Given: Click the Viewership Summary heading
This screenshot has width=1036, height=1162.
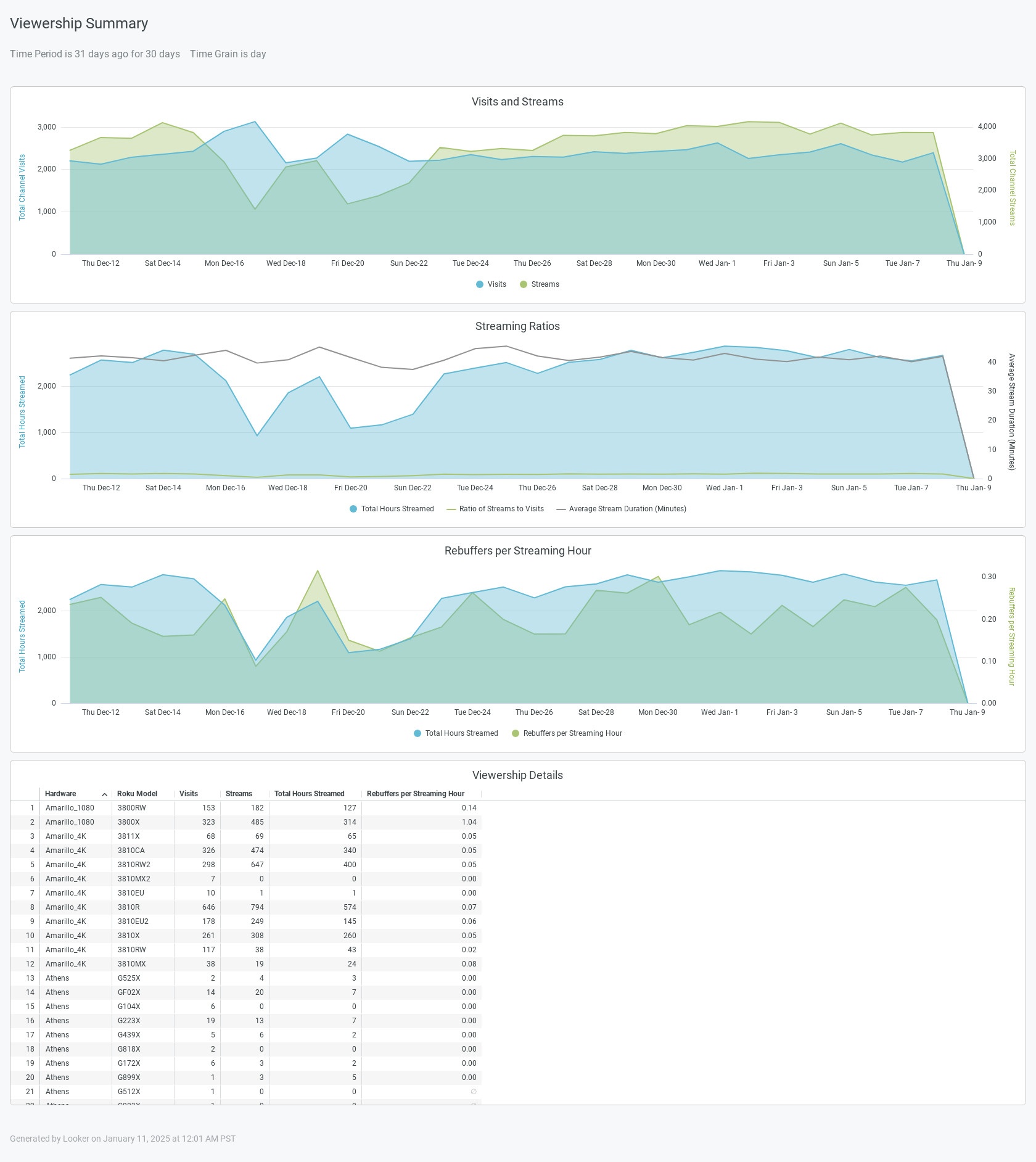Looking at the screenshot, I should pos(79,23).
